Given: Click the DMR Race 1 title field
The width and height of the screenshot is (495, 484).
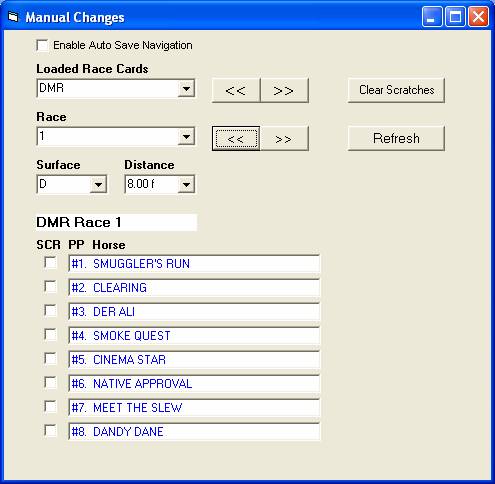Looking at the screenshot, I should click(116, 222).
